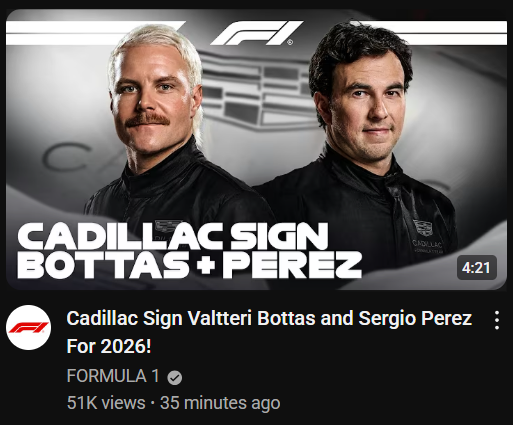This screenshot has width=513, height=425.
Task: Click the large Cadillac crest in thumbnail background
Action: tap(258, 92)
